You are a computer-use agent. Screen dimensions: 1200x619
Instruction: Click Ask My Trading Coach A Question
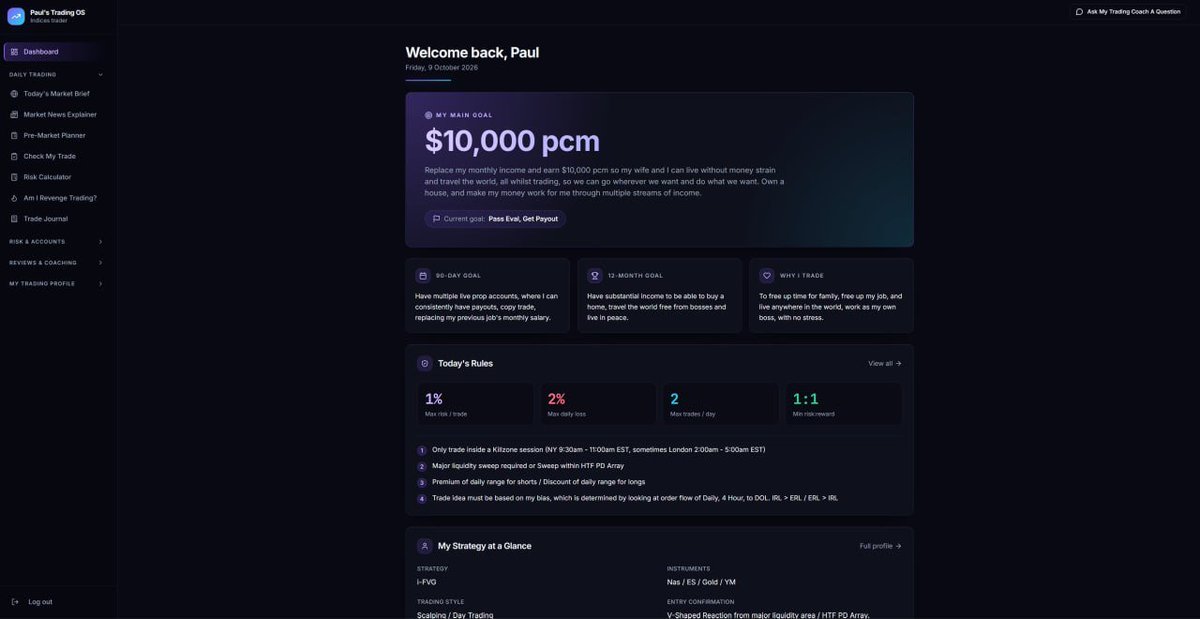(x=1128, y=12)
